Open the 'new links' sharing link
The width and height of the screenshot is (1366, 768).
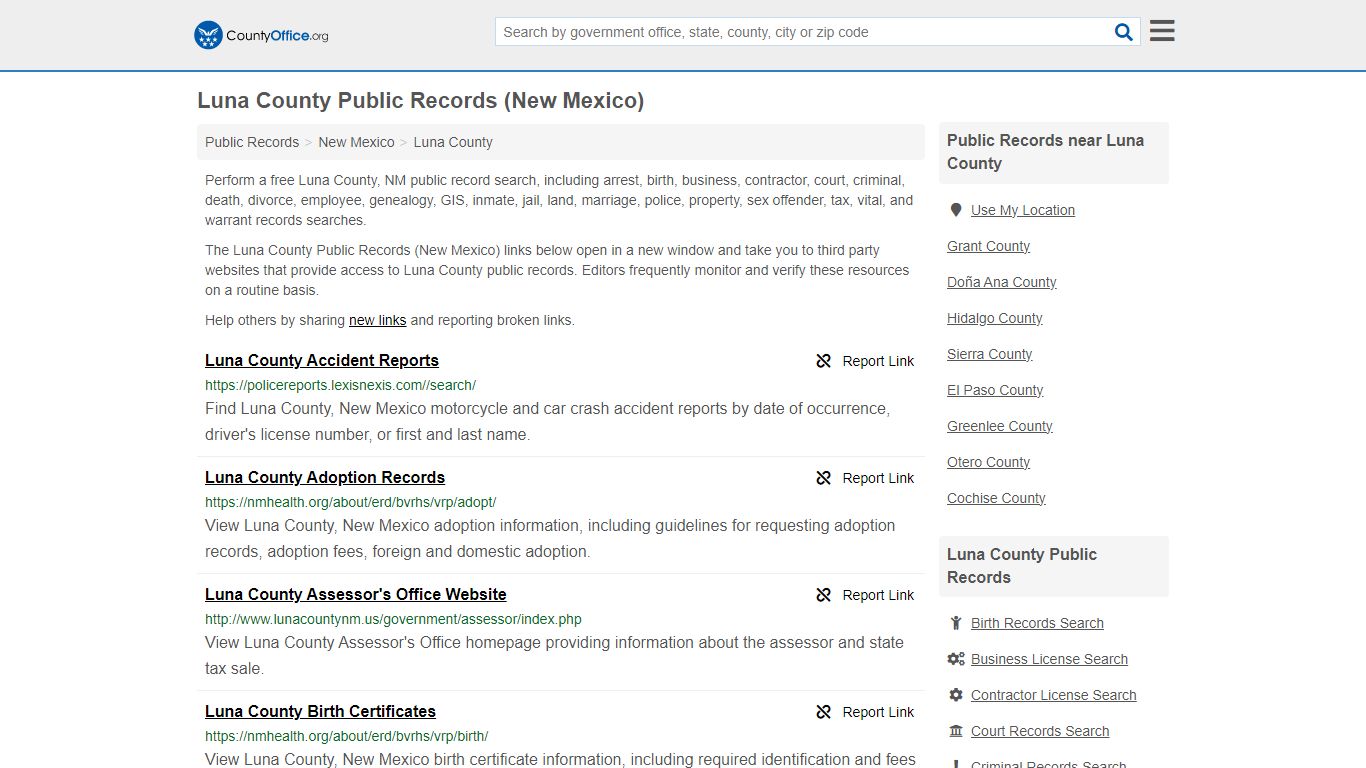[377, 321]
